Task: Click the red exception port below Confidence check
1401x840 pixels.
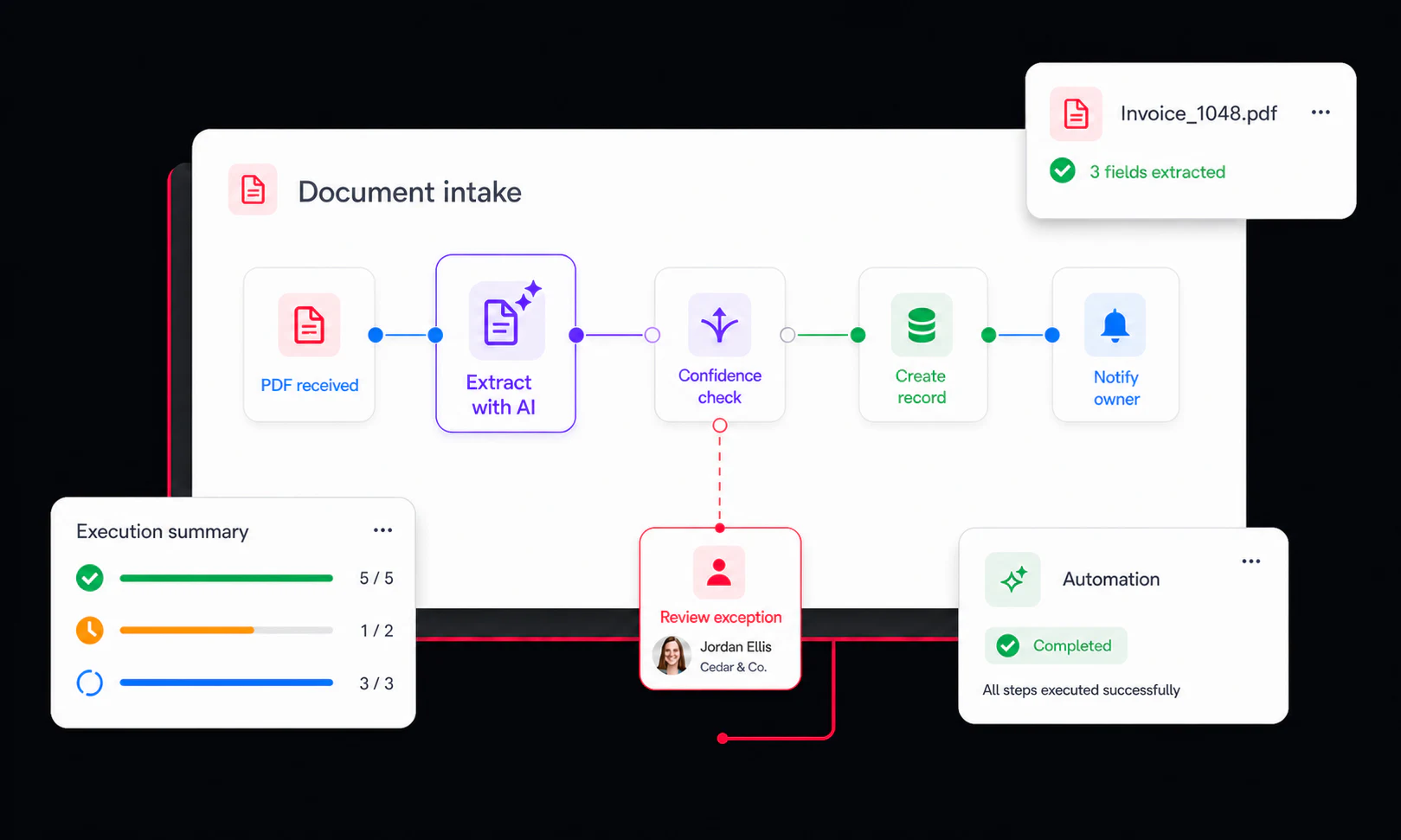Action: pyautogui.click(x=719, y=426)
